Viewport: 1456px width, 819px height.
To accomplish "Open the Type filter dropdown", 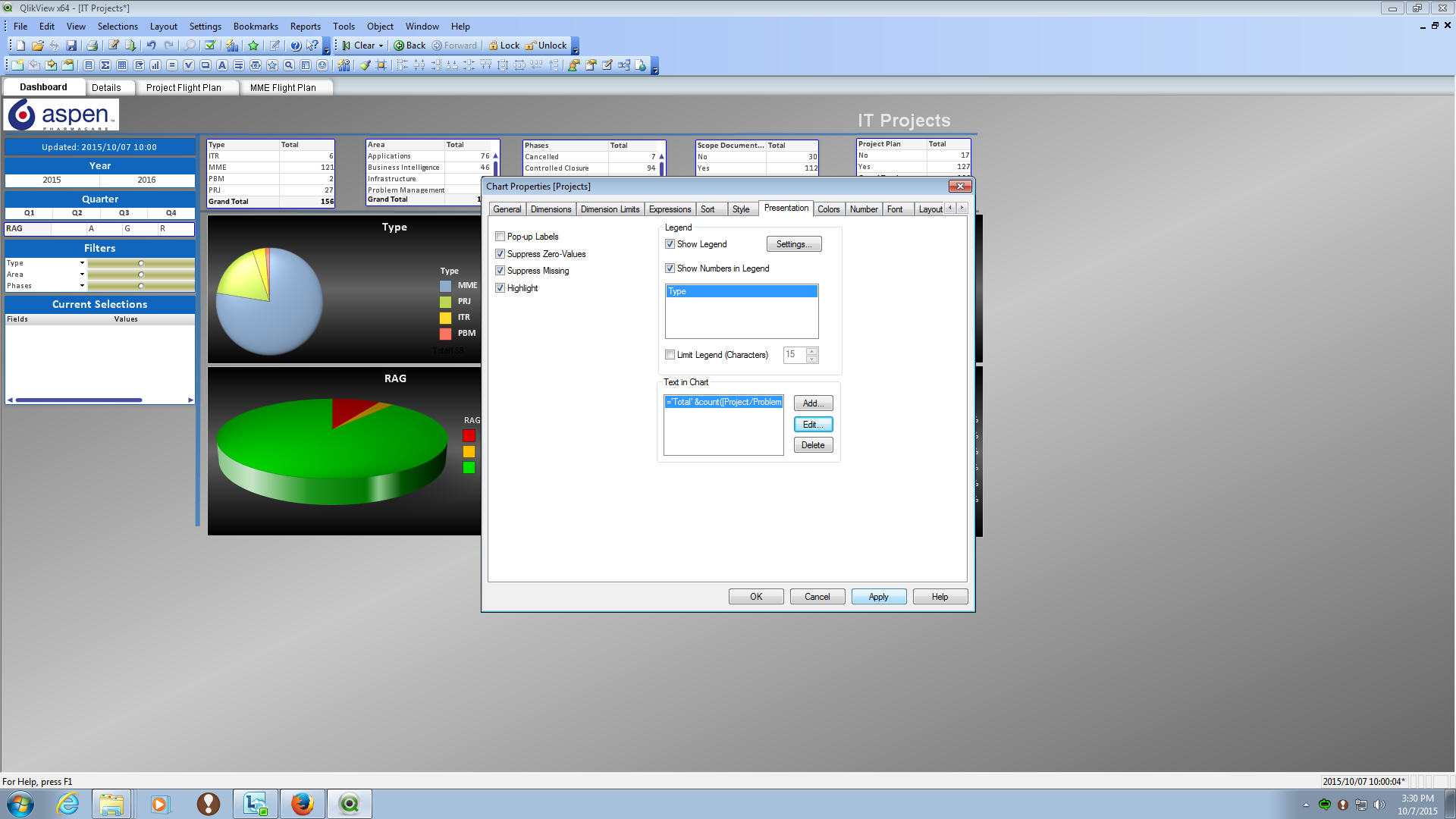I will 82,263.
